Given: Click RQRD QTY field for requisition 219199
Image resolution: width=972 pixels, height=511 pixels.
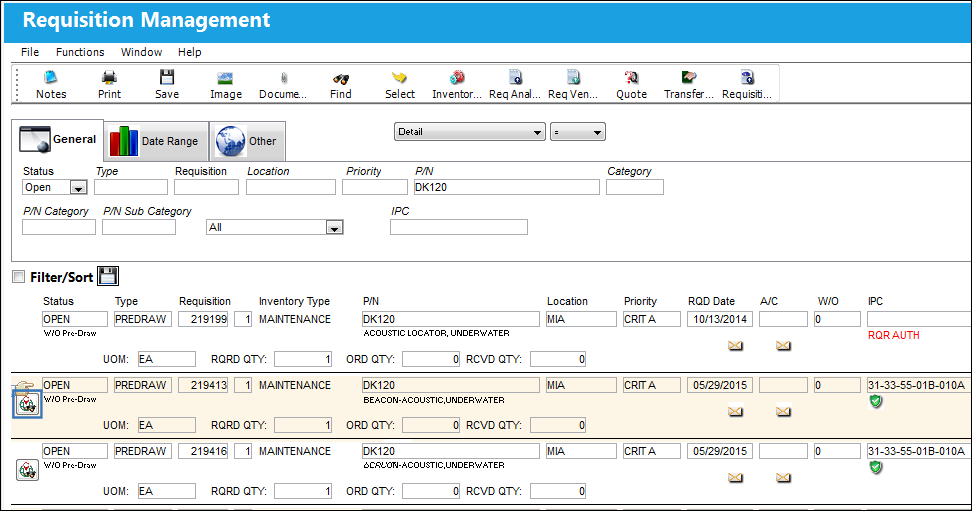Looking at the screenshot, I should (303, 359).
